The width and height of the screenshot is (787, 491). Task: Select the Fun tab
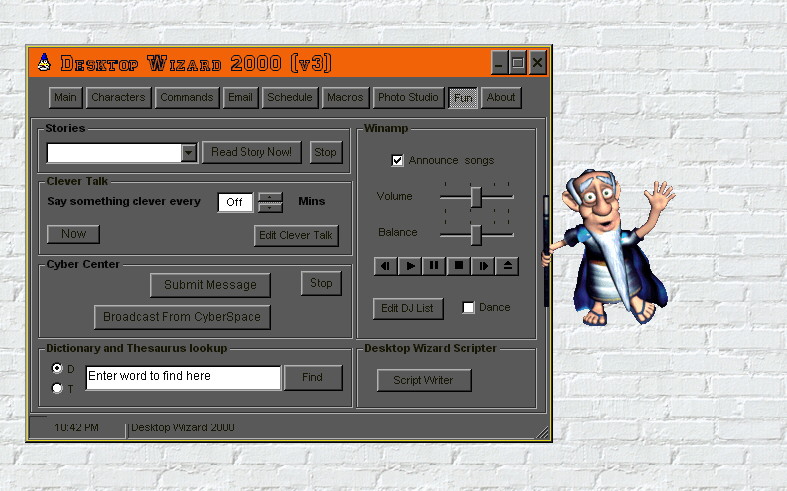(x=463, y=97)
